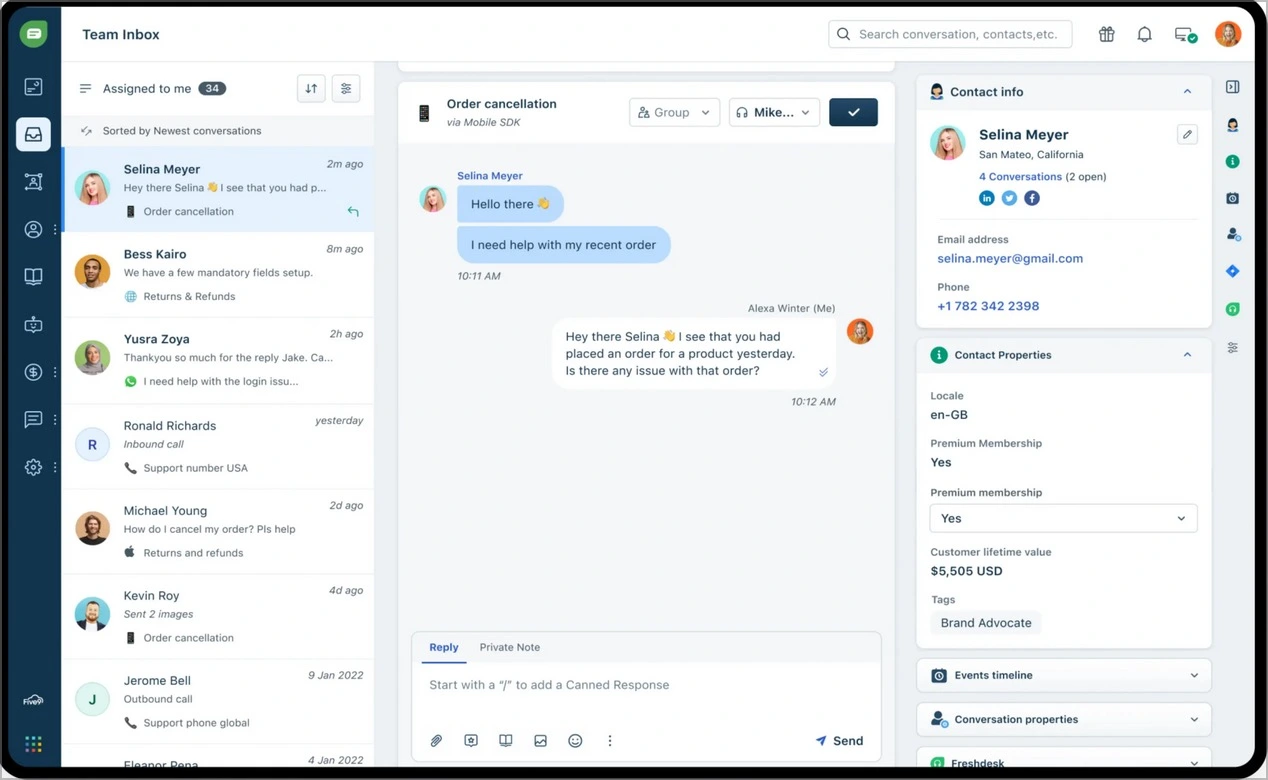Open the chat campaigns icon in sidebar

coord(33,419)
